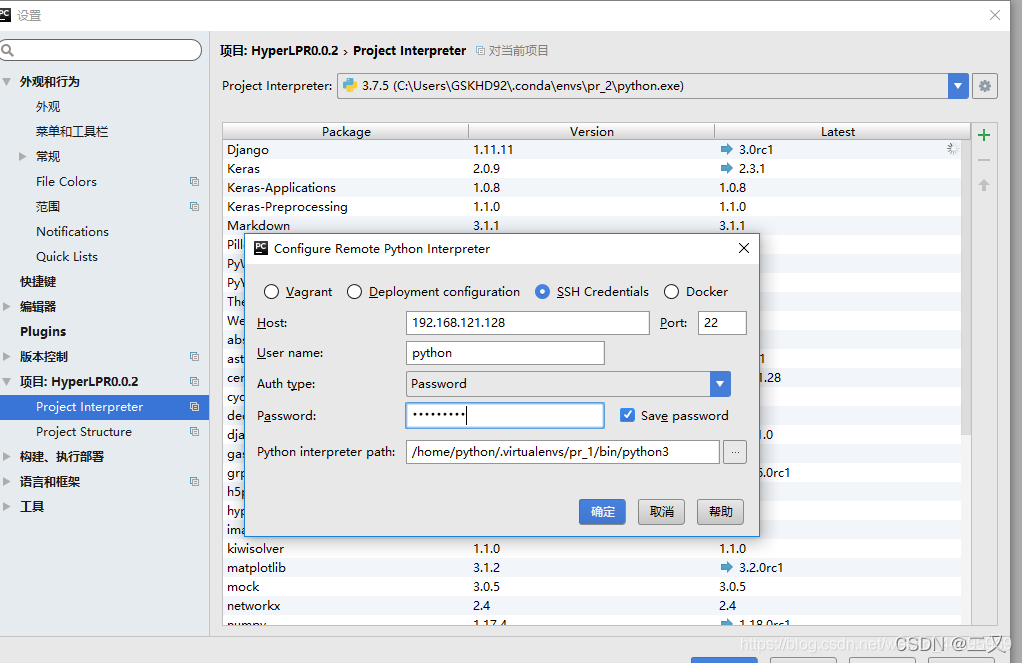
Task: Sort by the Package column header
Action: 346,131
